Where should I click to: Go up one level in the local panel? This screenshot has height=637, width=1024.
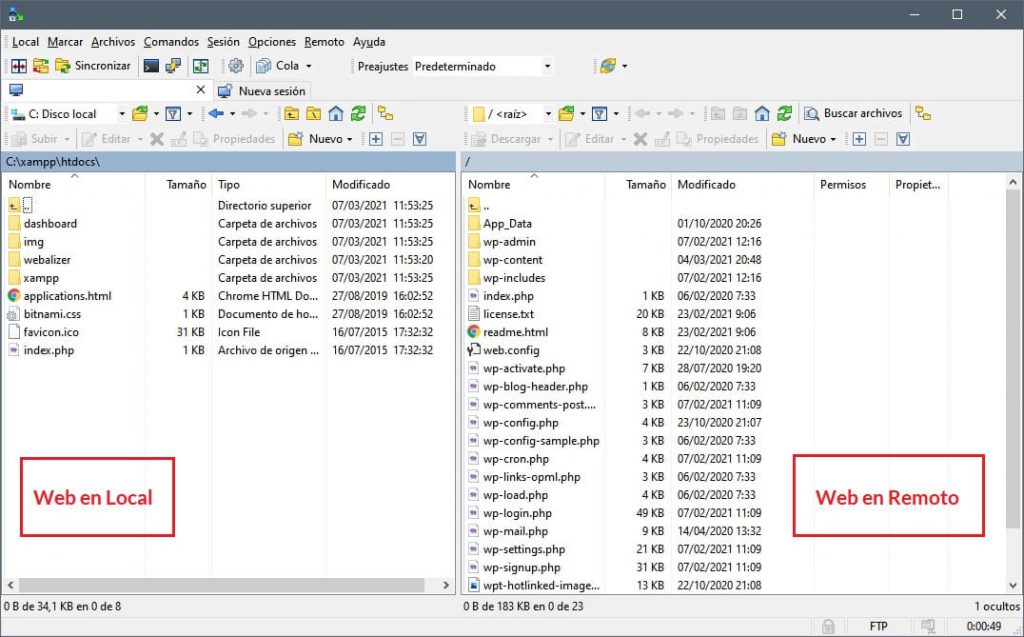pos(290,113)
